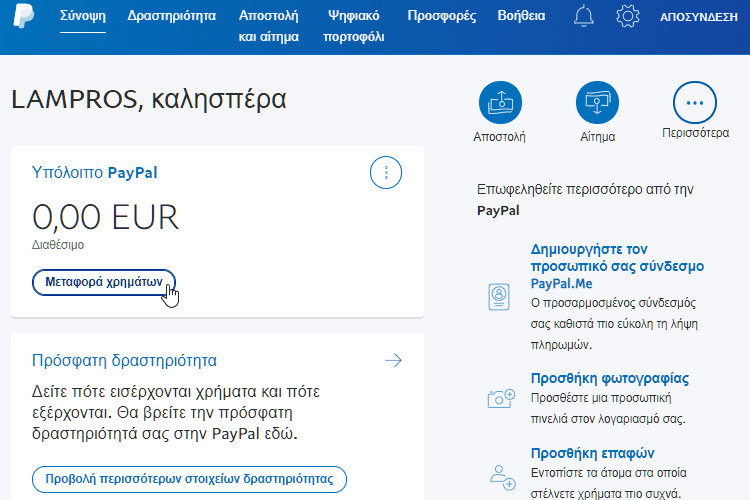This screenshot has height=500, width=750.
Task: Click the Αίτημα label under request icon
Action: point(597,137)
